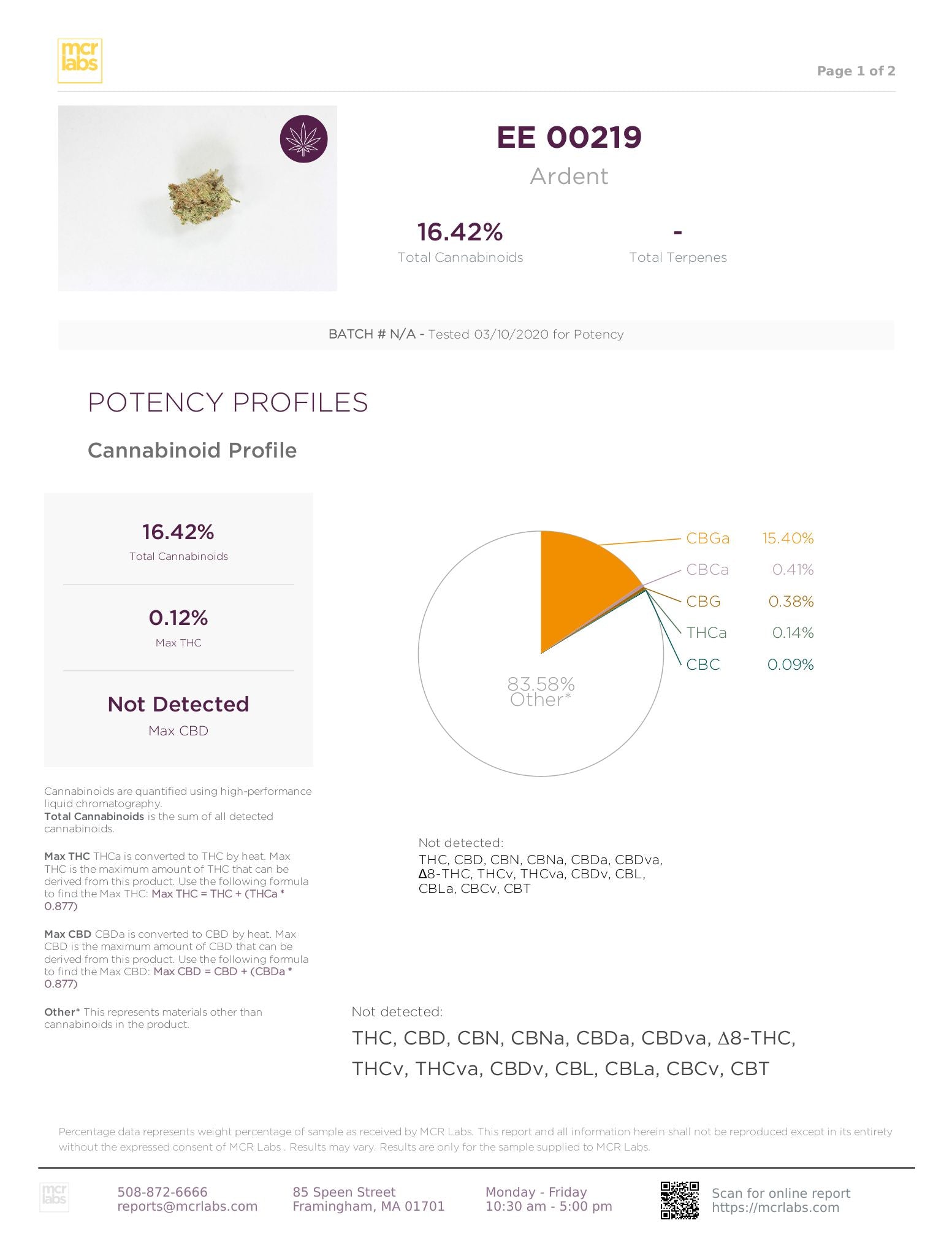The image size is (952, 1234).
Task: Open the reports@mcrlabs.com email link
Action: point(187,1206)
